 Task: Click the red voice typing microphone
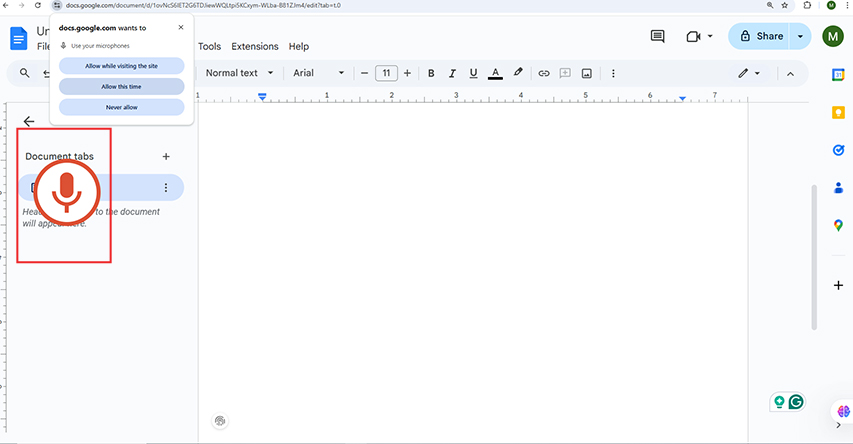(67, 192)
